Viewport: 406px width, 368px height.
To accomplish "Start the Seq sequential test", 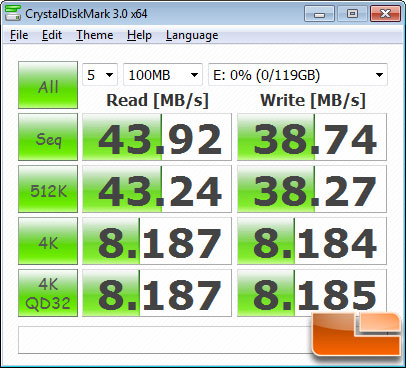I will (48, 137).
